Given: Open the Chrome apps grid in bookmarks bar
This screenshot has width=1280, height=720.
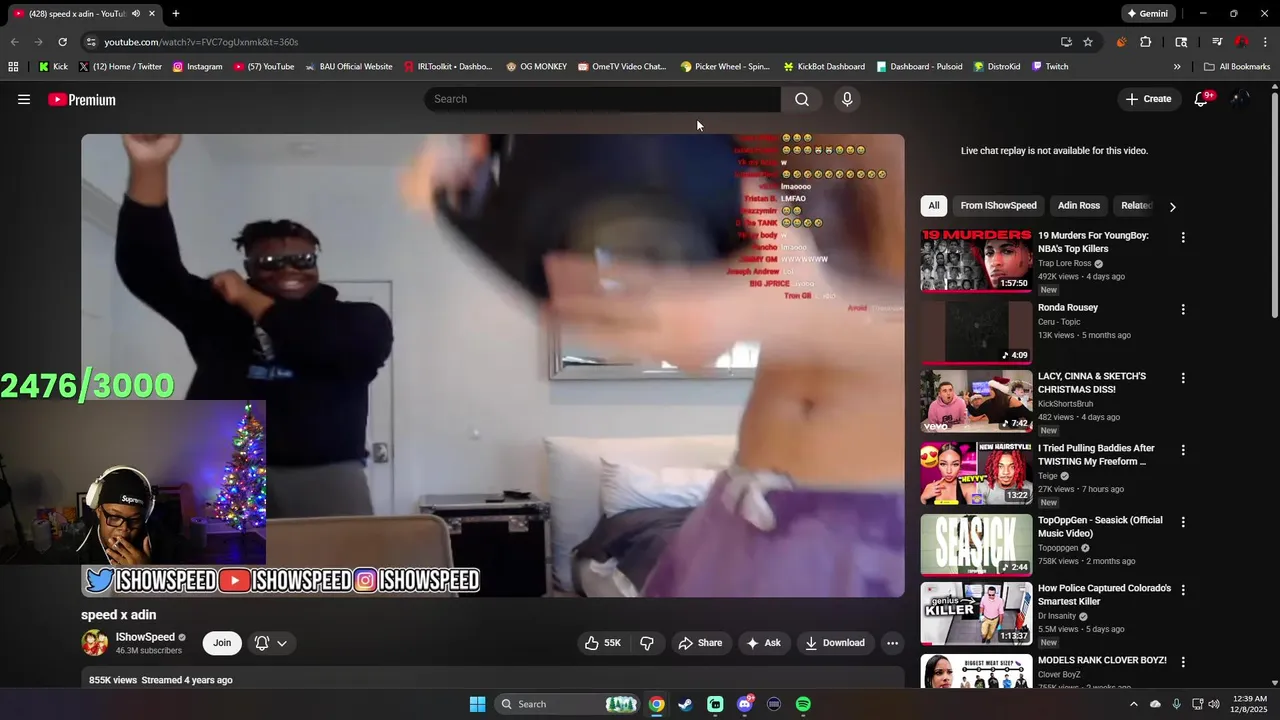Looking at the screenshot, I should 13,67.
